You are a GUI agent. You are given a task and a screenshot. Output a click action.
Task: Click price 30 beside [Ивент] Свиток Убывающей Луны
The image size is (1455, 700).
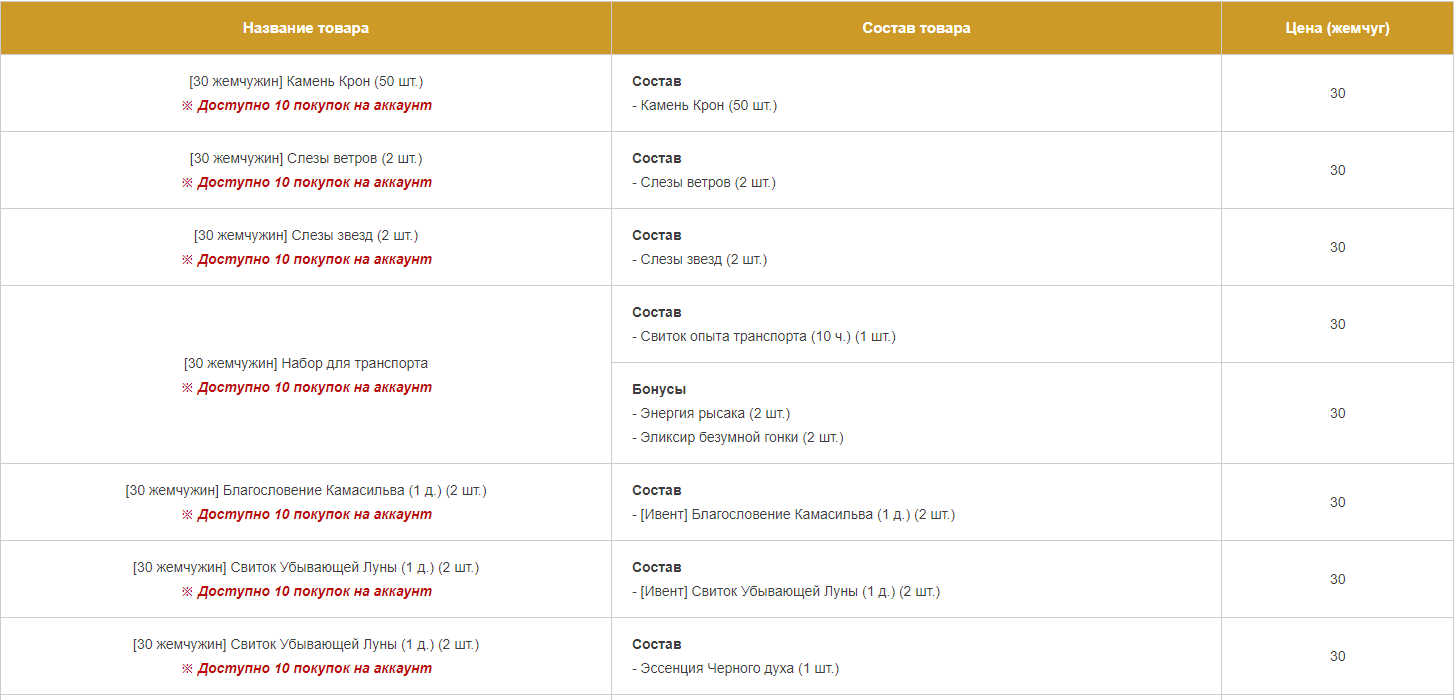pyautogui.click(x=1337, y=579)
